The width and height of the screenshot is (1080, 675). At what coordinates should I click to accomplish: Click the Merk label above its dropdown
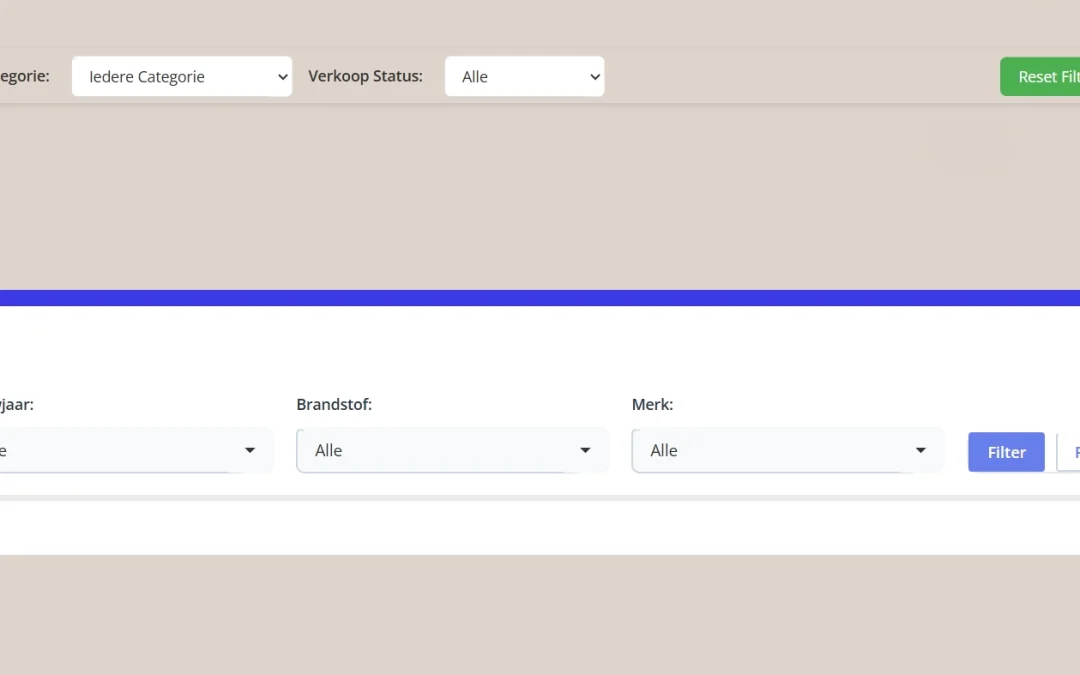pos(652,404)
